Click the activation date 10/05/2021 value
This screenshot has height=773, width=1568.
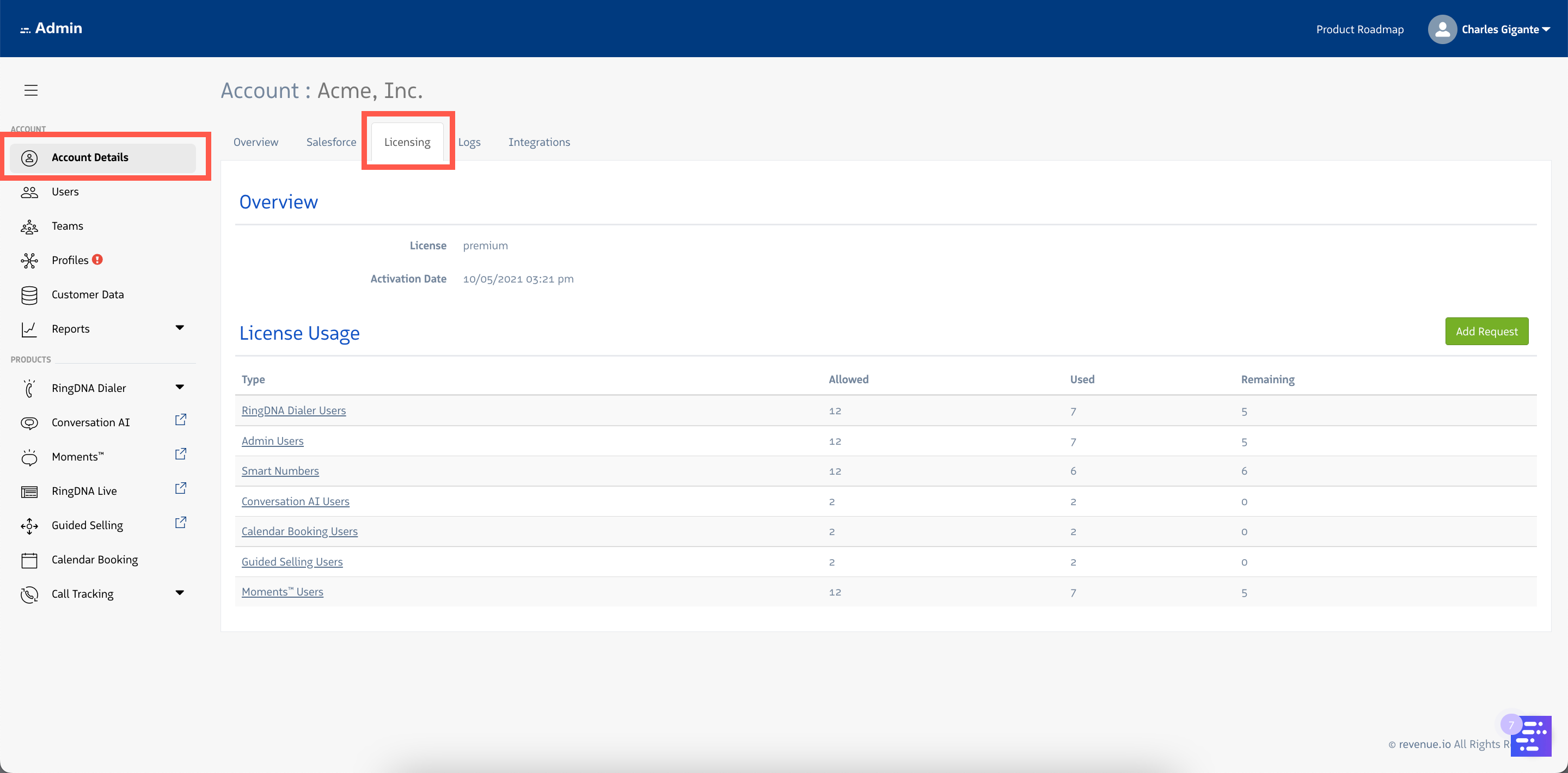tap(518, 279)
